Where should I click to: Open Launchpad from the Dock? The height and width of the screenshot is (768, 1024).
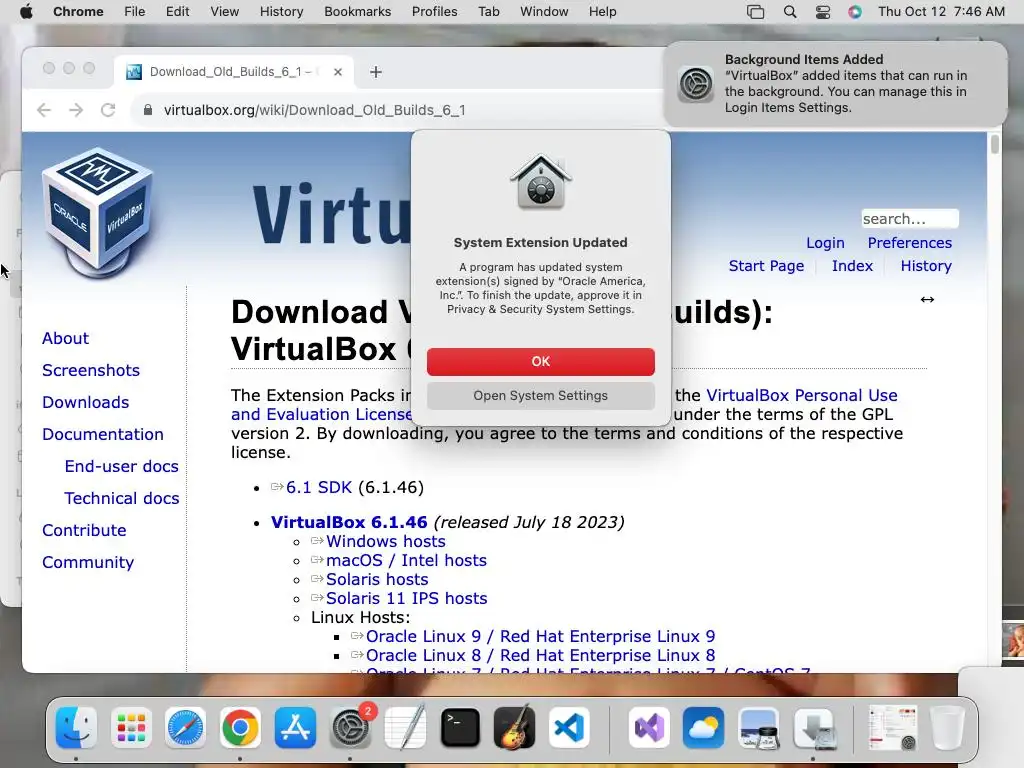click(131, 727)
